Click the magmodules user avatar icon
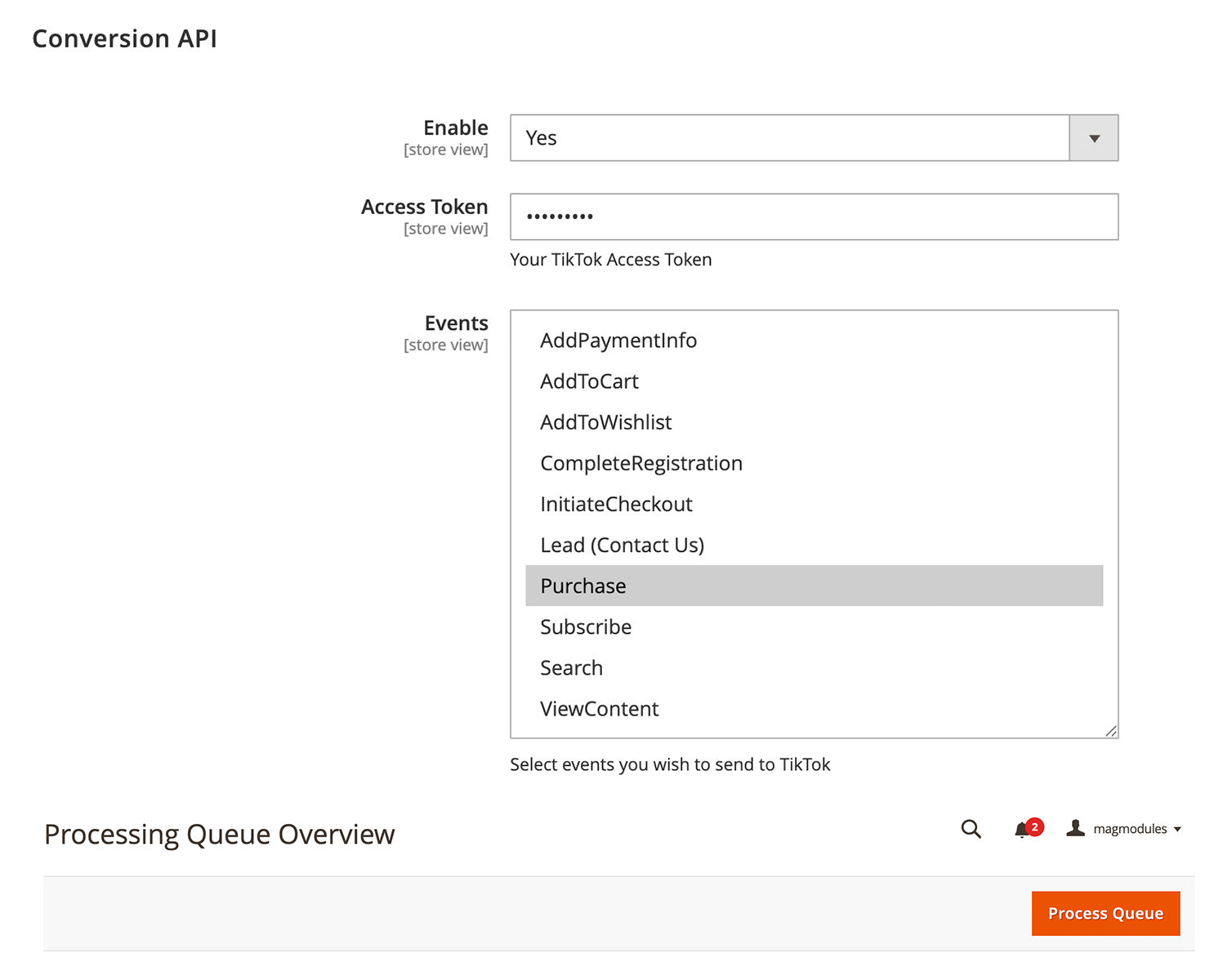Image resolution: width=1232 pixels, height=980 pixels. click(x=1075, y=828)
